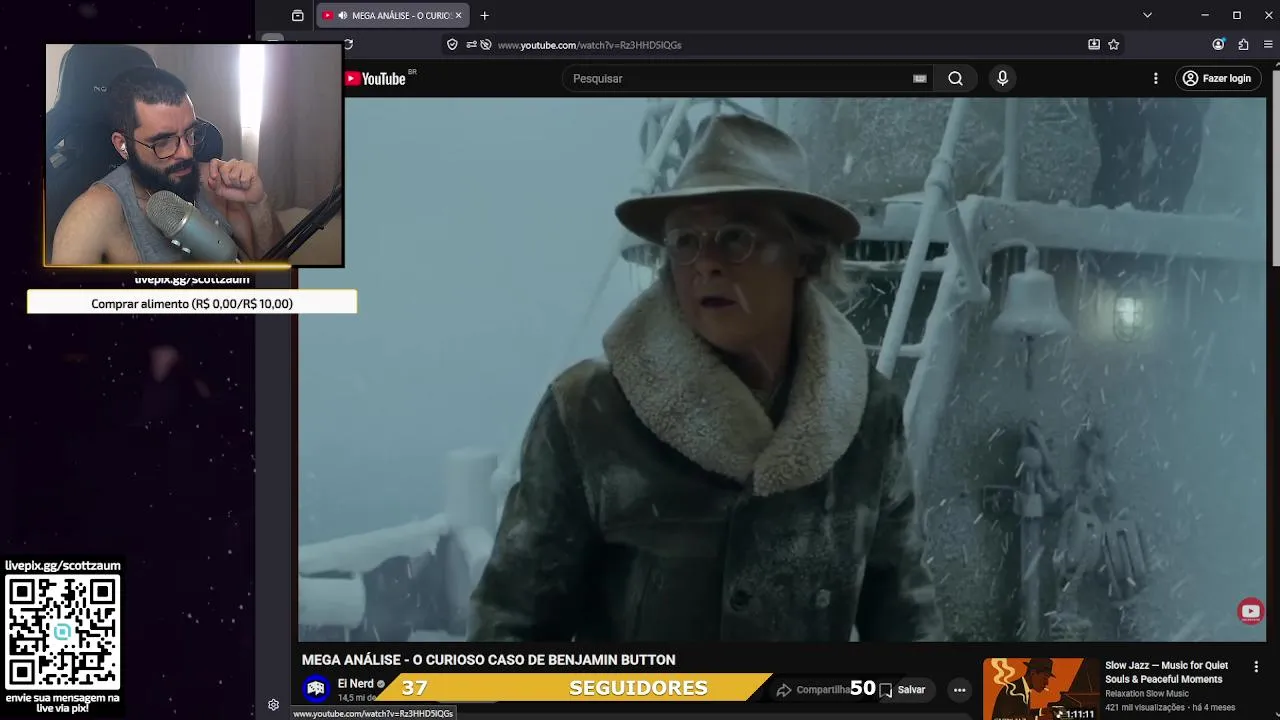Click the blocked autoplay permission icon

pyautogui.click(x=486, y=44)
